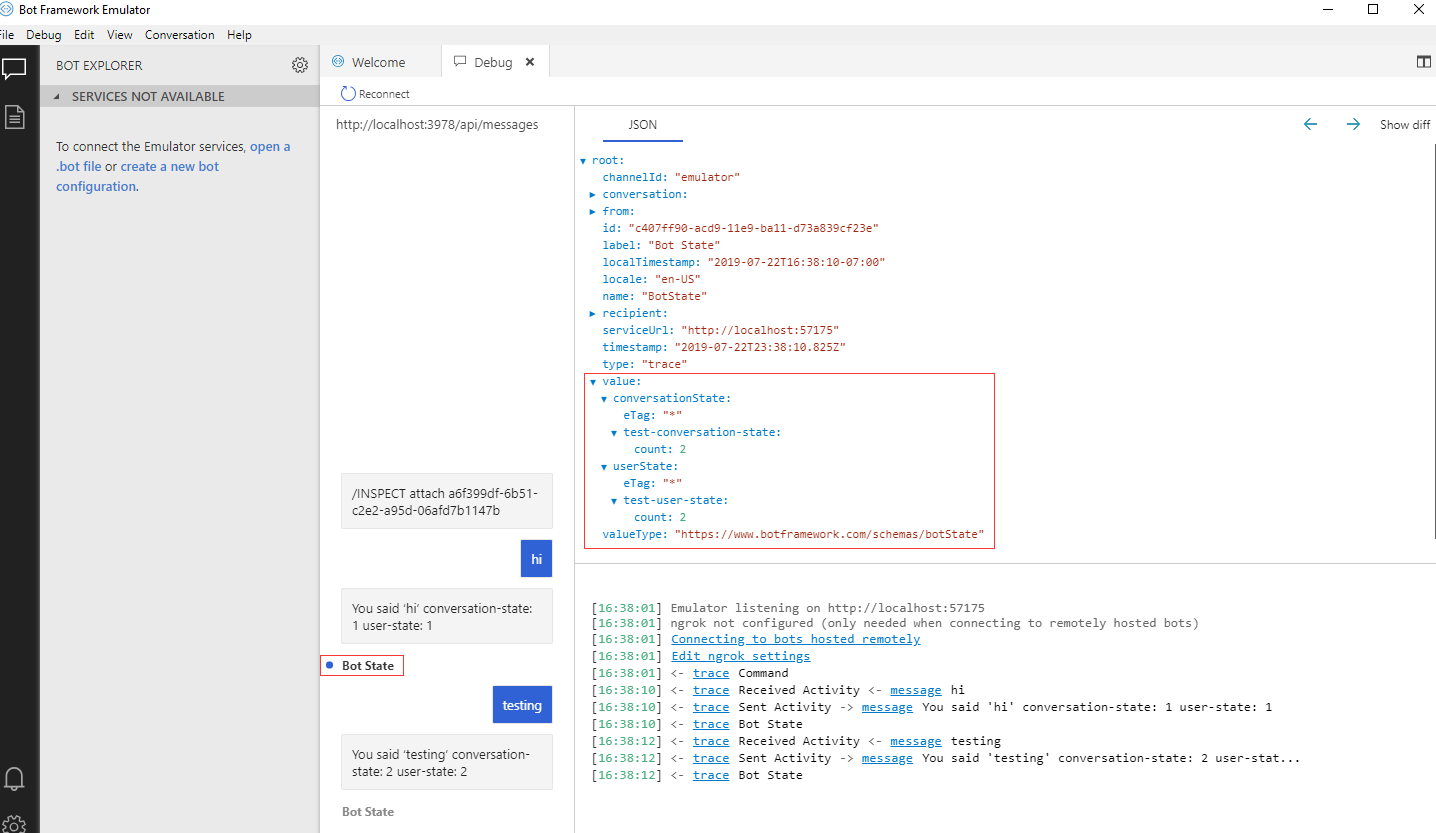1436x833 pixels.
Task: Toggle Show diff
Action: click(x=1405, y=125)
